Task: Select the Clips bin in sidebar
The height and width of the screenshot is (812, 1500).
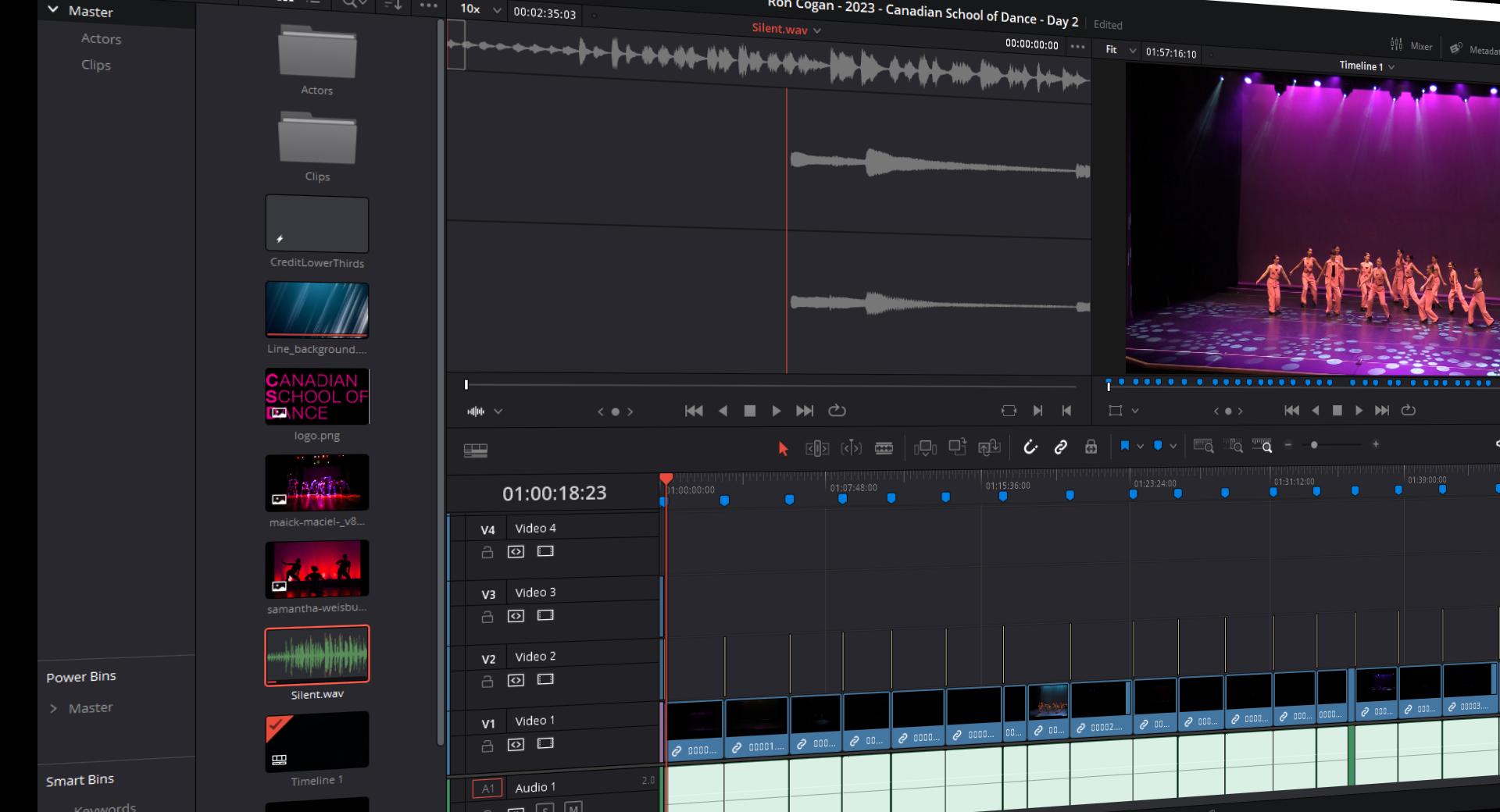Action: pos(95,65)
